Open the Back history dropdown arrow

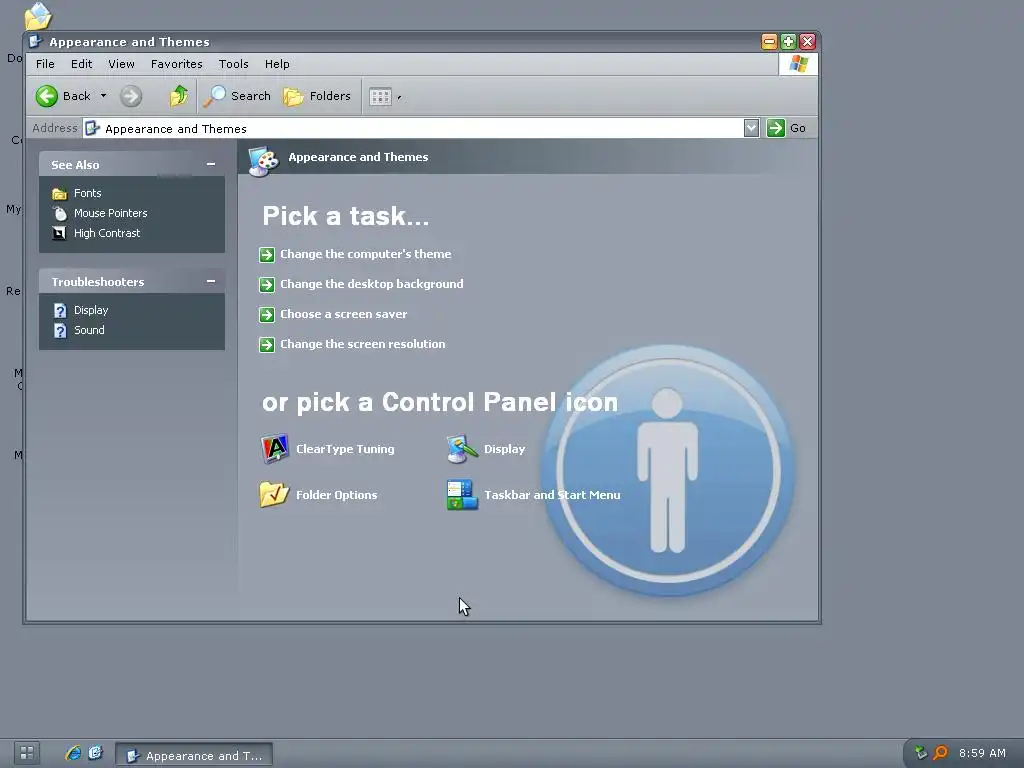pyautogui.click(x=103, y=96)
